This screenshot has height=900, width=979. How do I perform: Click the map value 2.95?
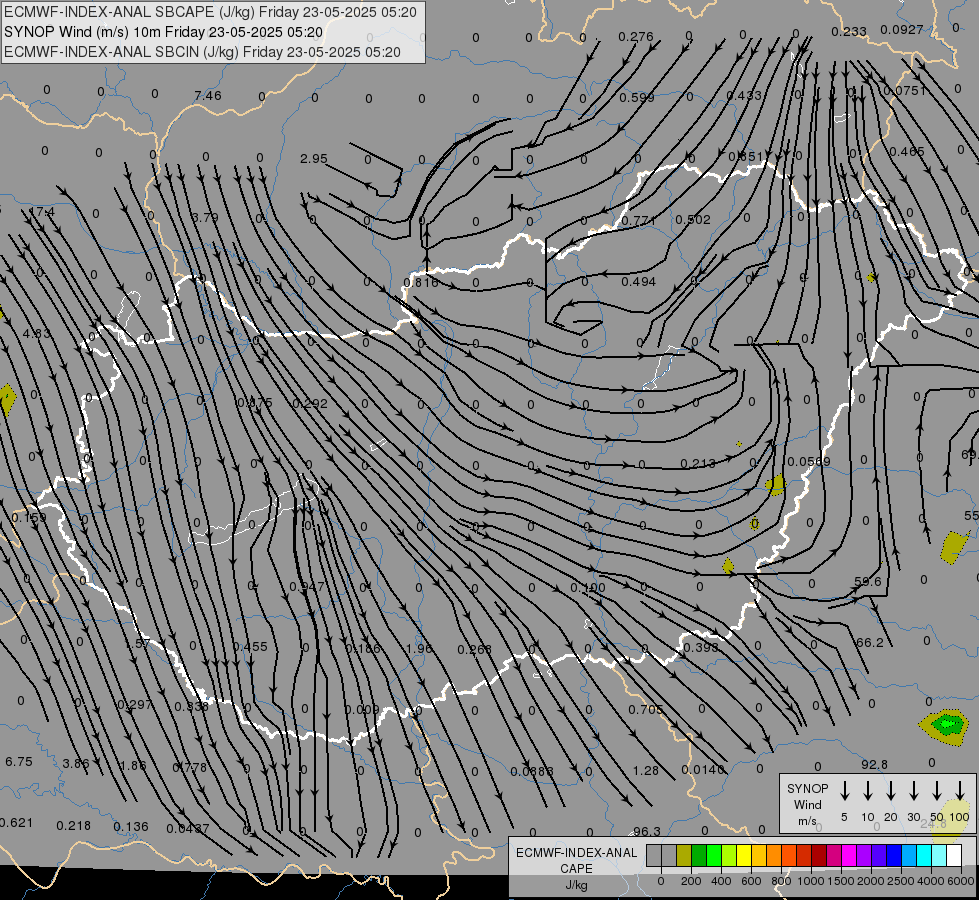pyautogui.click(x=313, y=159)
